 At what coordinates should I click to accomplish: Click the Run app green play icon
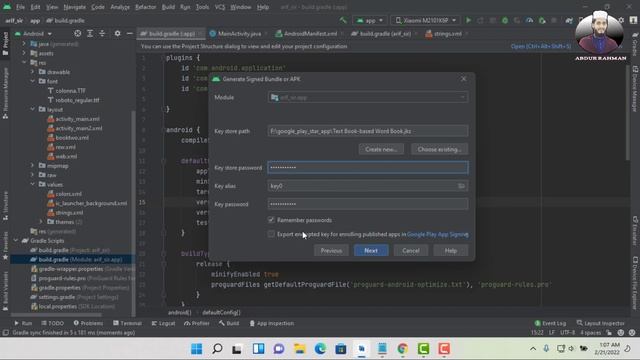click(469, 20)
